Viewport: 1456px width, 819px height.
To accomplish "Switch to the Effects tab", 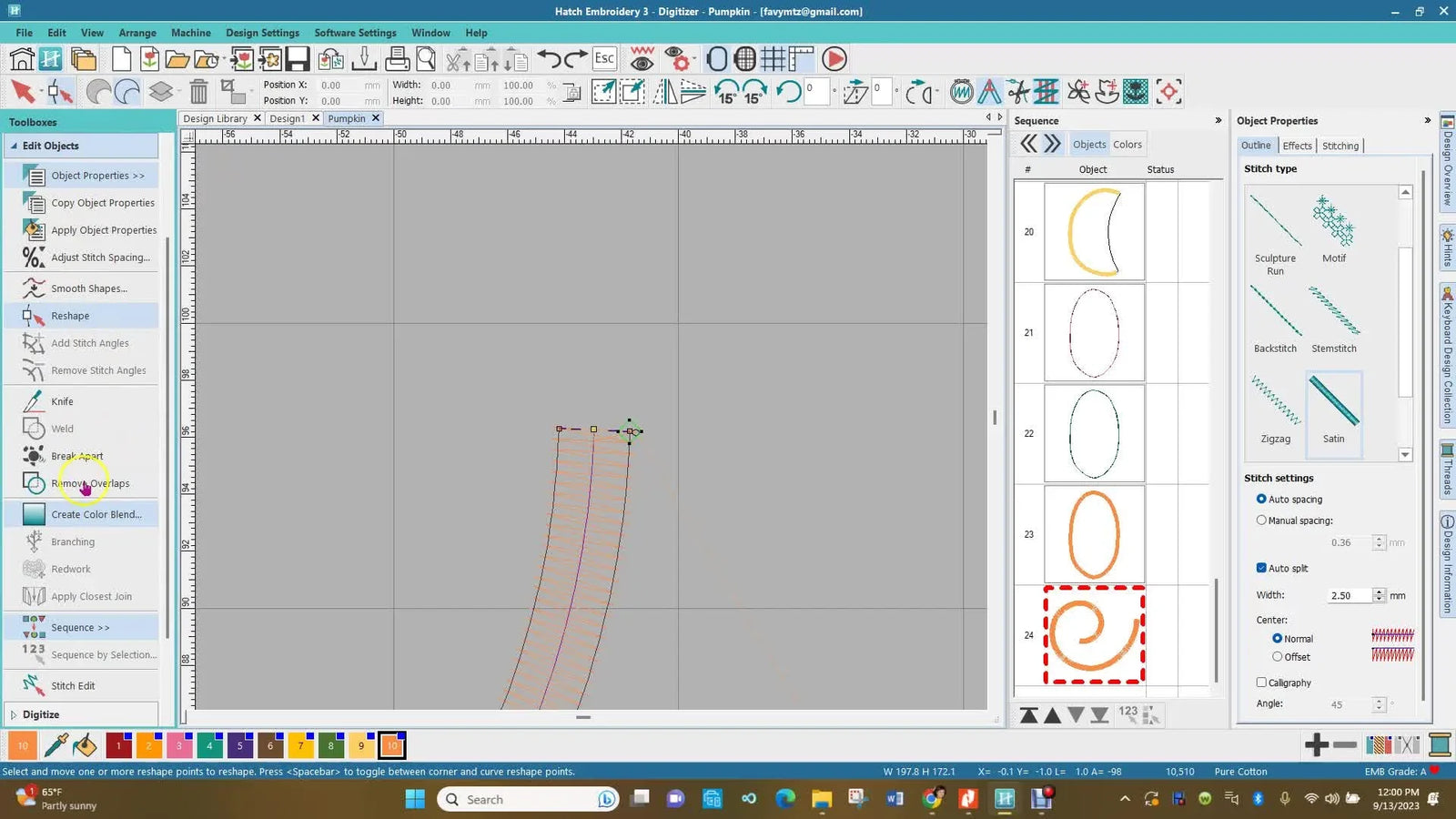I will pos(1297,146).
